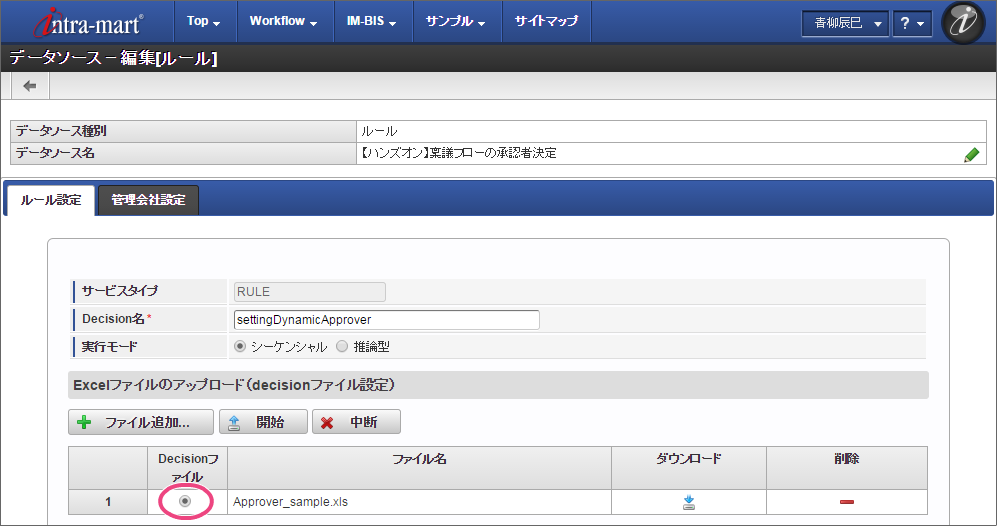Delete Approver_sample.xls with red minus icon
The height and width of the screenshot is (526, 997).
(846, 502)
